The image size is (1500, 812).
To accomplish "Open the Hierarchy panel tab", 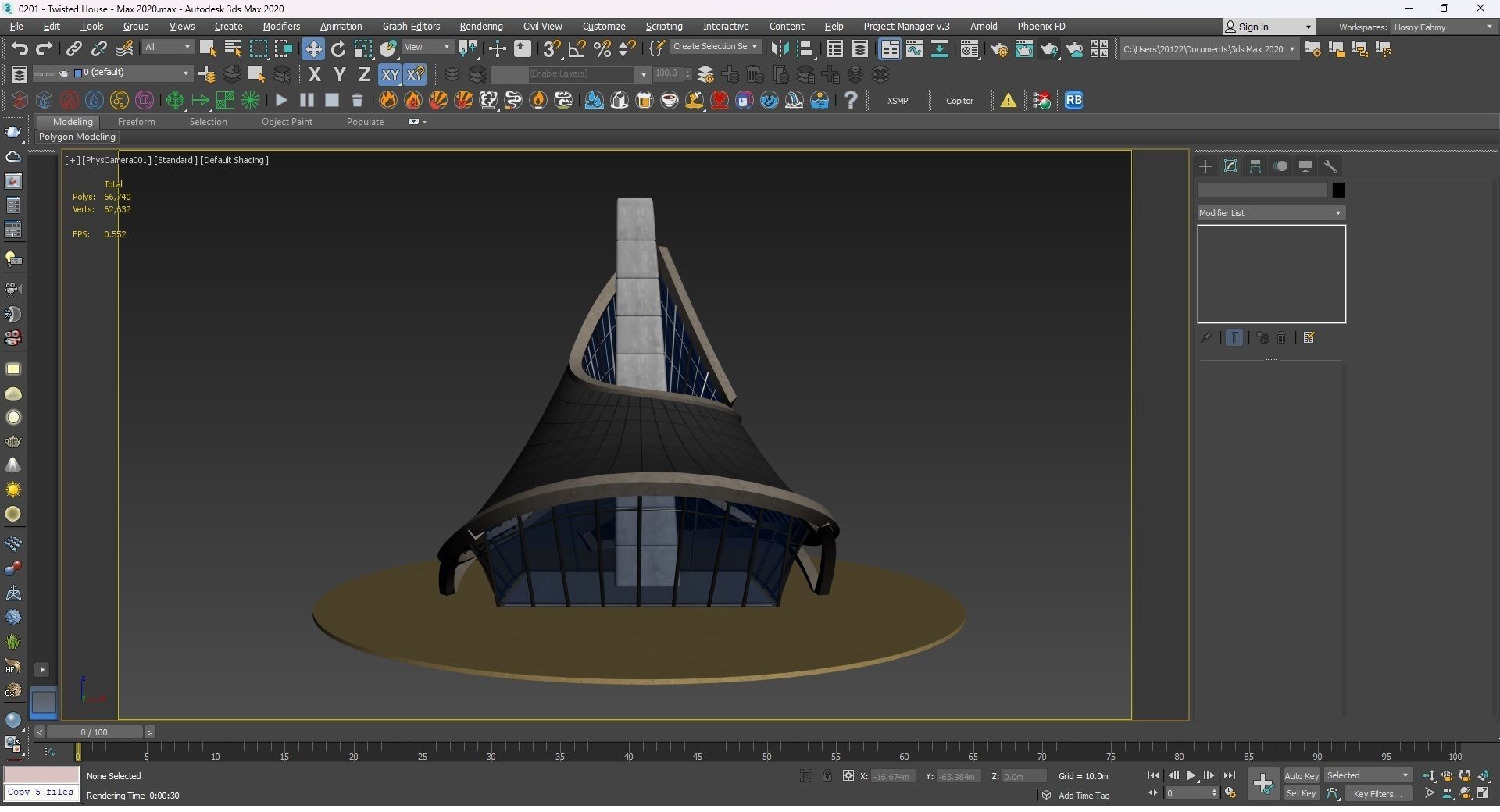I will pyautogui.click(x=1255, y=166).
